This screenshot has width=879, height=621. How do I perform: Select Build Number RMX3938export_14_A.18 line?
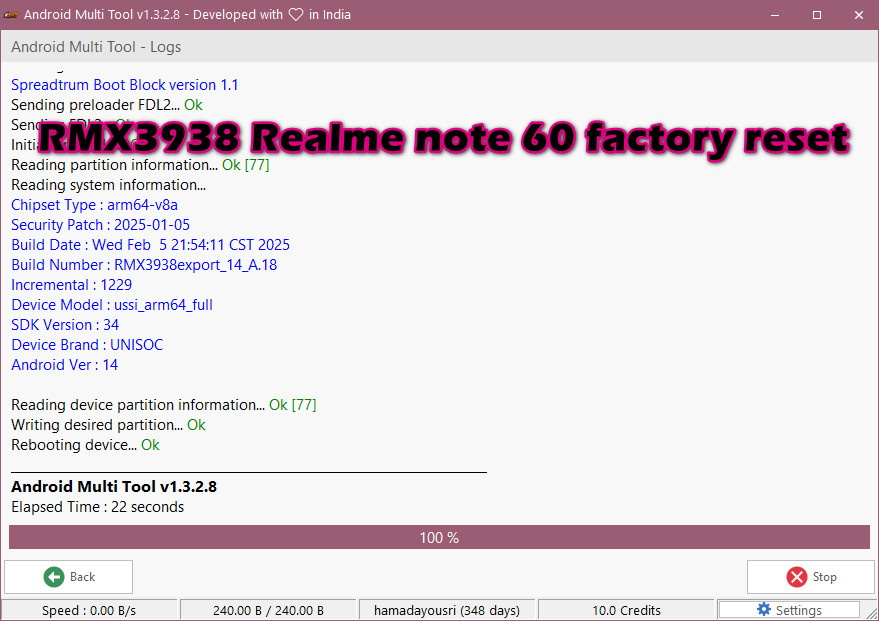tap(144, 265)
